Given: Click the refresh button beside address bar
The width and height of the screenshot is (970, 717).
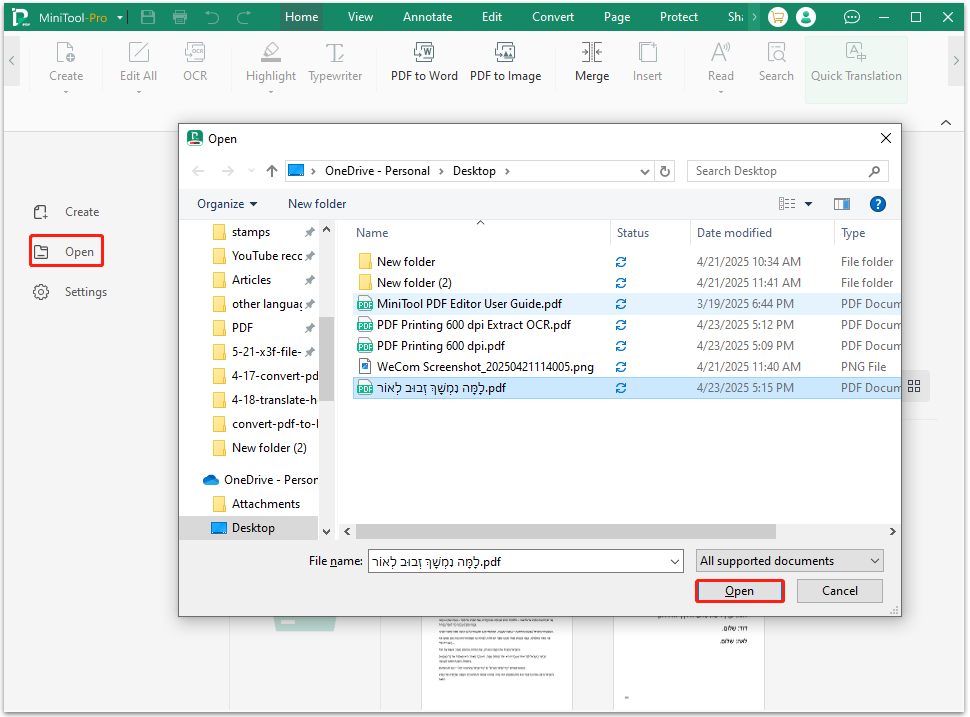Looking at the screenshot, I should click(666, 171).
